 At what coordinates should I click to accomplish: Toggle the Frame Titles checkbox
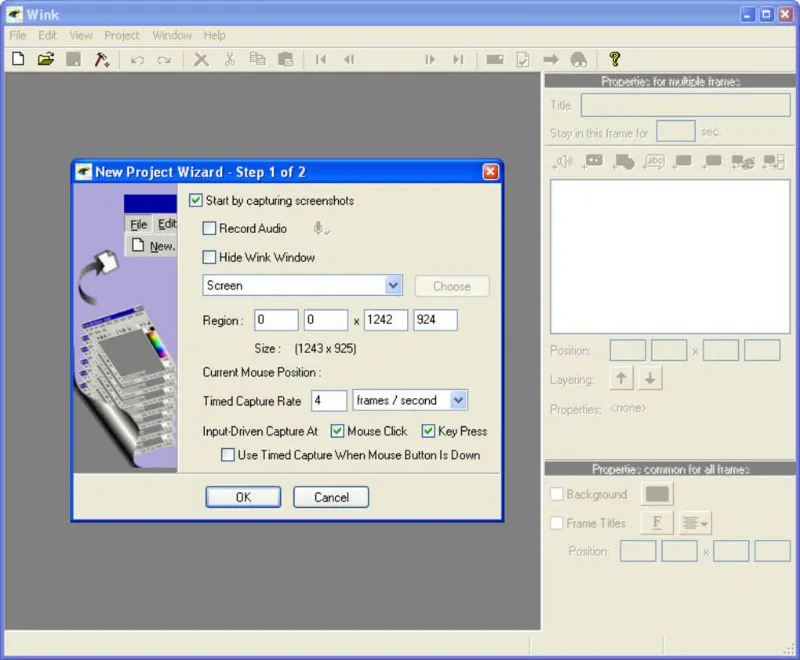pos(557,523)
